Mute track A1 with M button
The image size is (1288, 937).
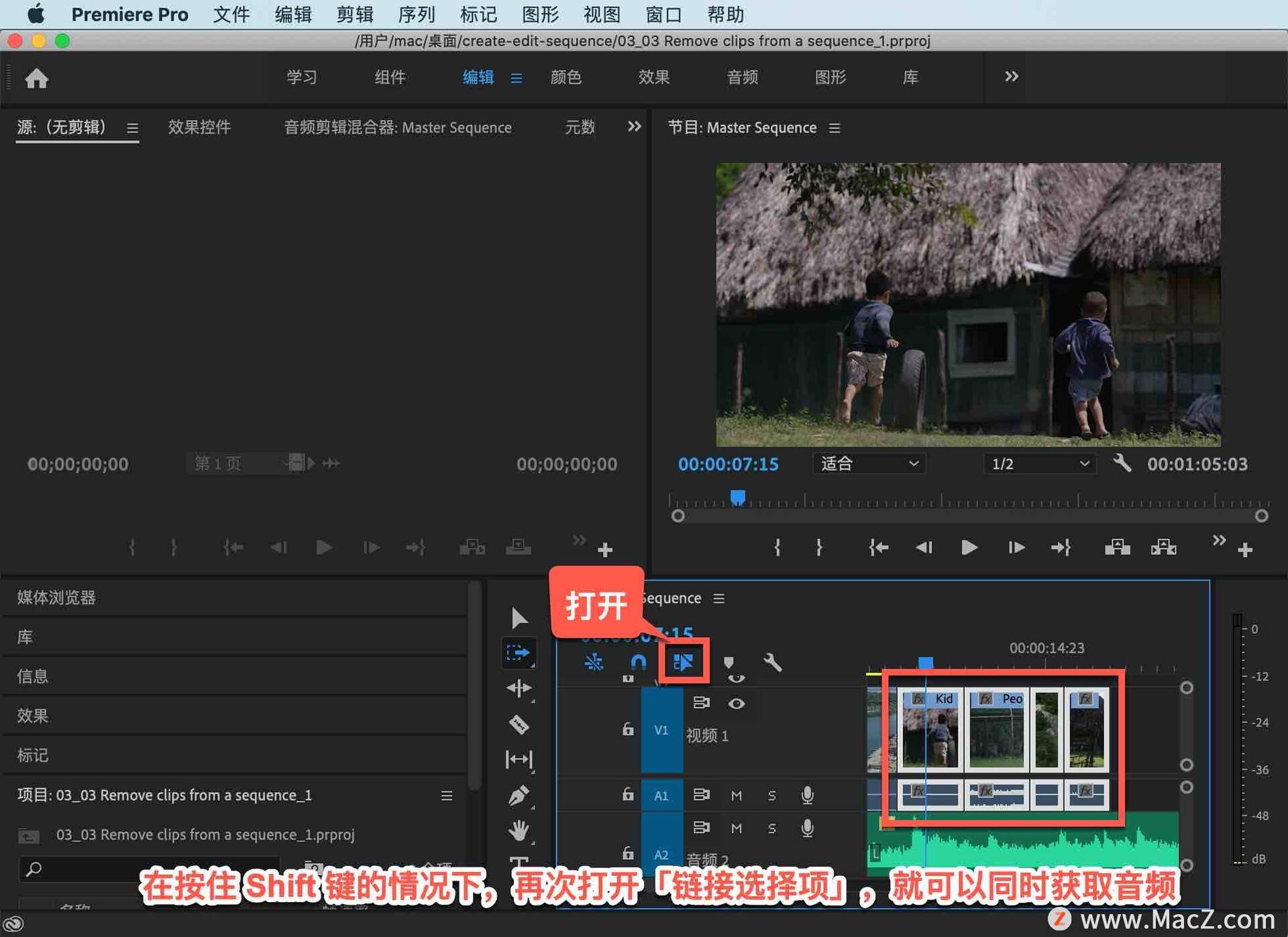tap(737, 795)
